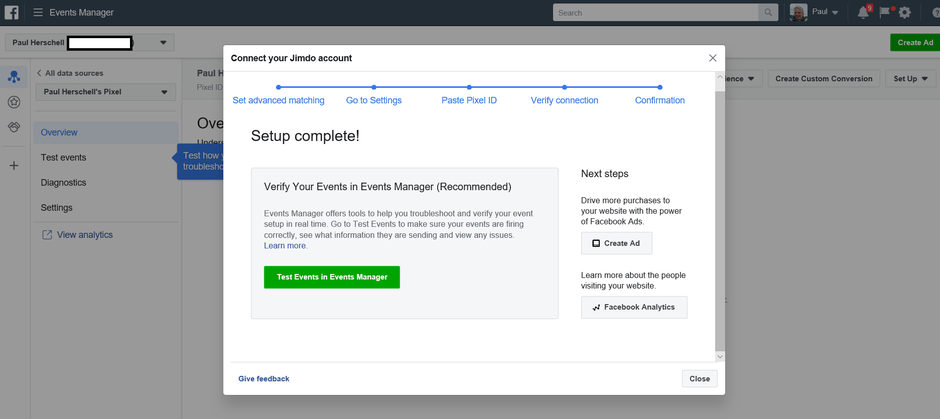The width and height of the screenshot is (940, 419).
Task: Click Create Ad under Next steps
Action: (x=616, y=243)
